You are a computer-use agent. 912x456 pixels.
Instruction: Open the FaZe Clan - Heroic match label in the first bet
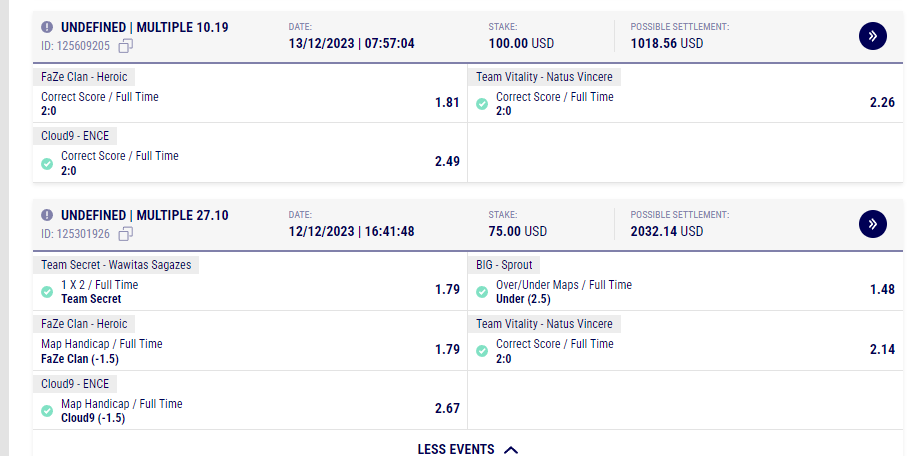coord(84,76)
